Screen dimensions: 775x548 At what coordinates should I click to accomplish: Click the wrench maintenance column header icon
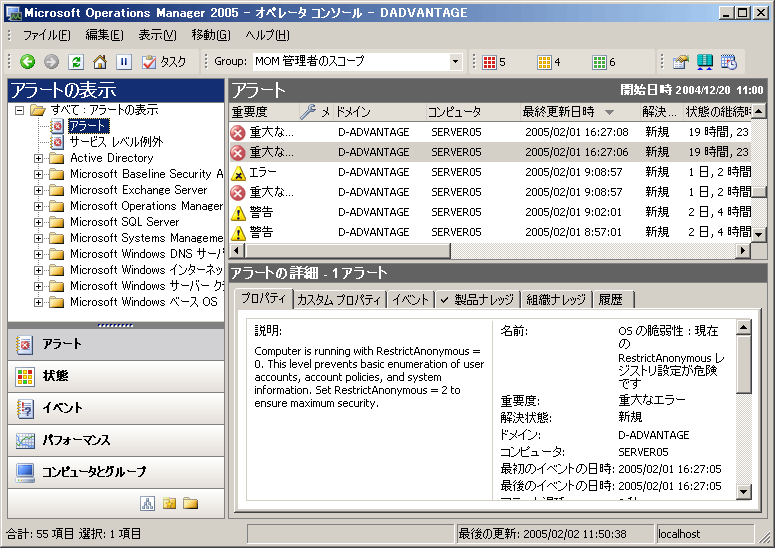[307, 112]
